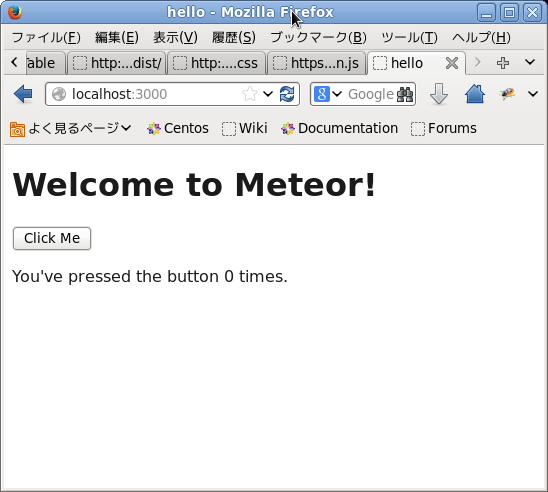The height and width of the screenshot is (492, 548).
Task: Expand the Firebug toolbar dropdown arrow
Action: [x=533, y=94]
